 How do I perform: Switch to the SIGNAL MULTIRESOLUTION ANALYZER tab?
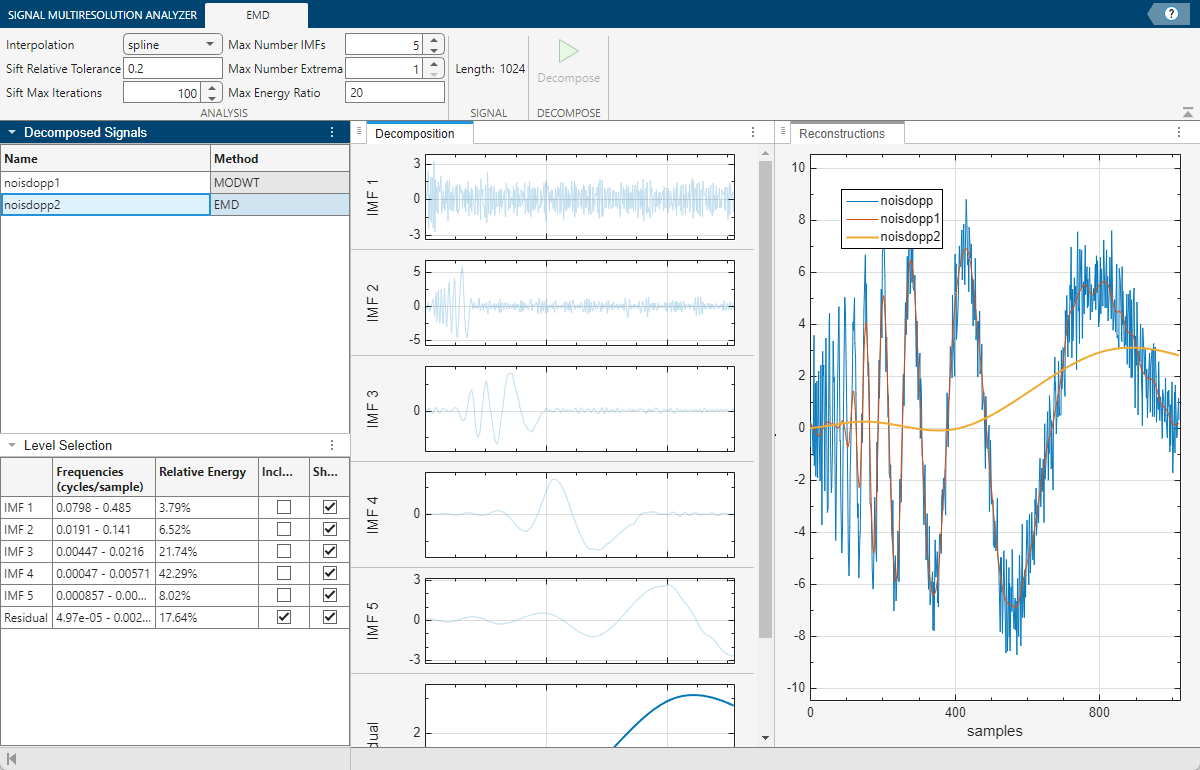(103, 15)
